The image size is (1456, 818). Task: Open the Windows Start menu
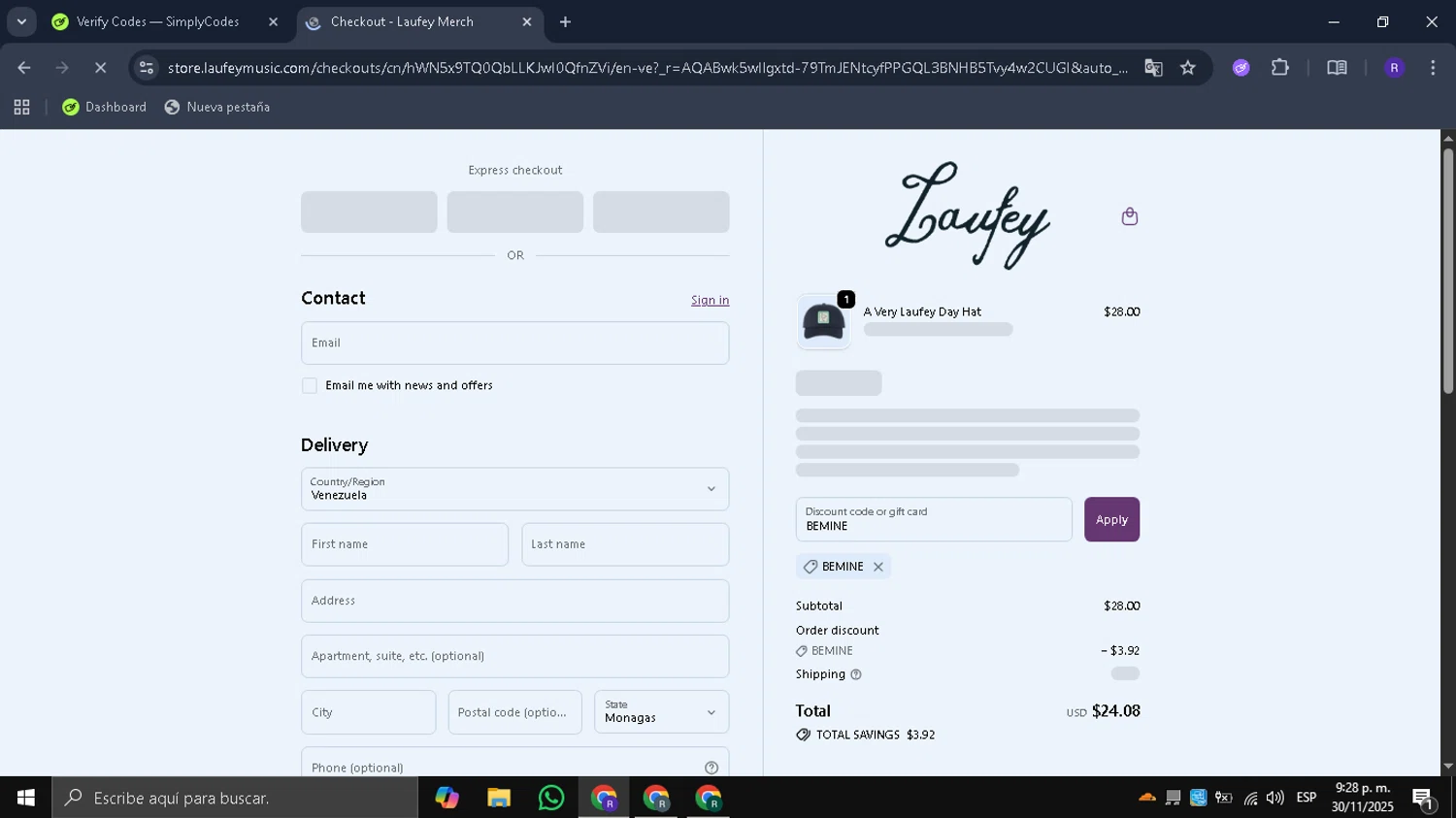(26, 798)
